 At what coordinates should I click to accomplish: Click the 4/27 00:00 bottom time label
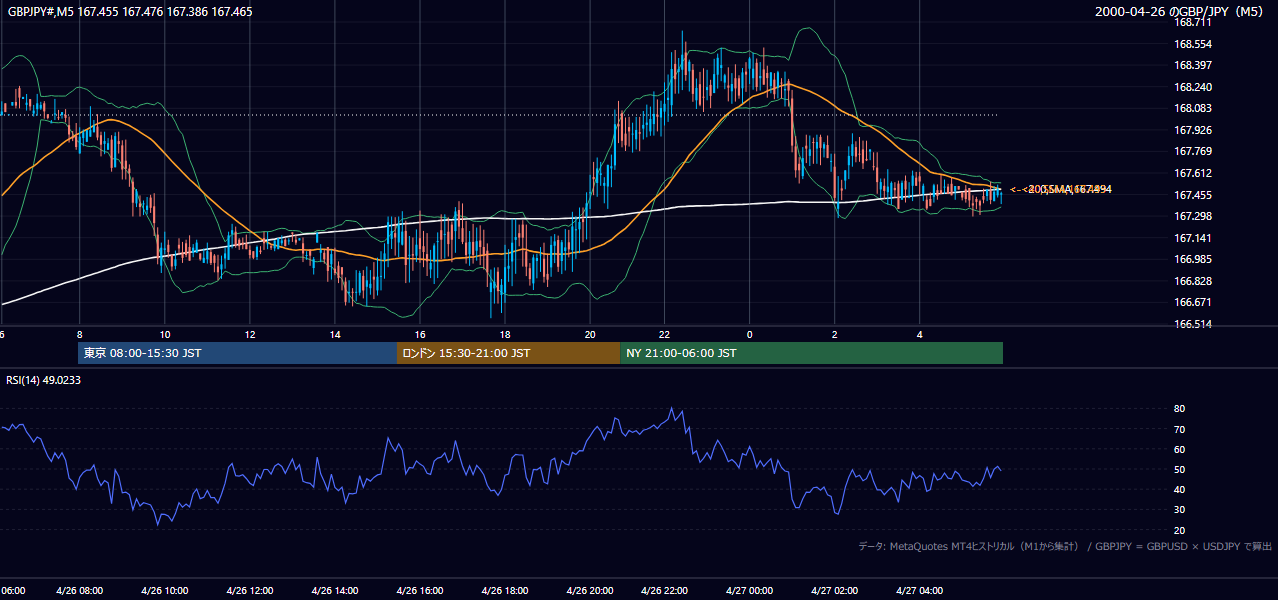point(750,590)
